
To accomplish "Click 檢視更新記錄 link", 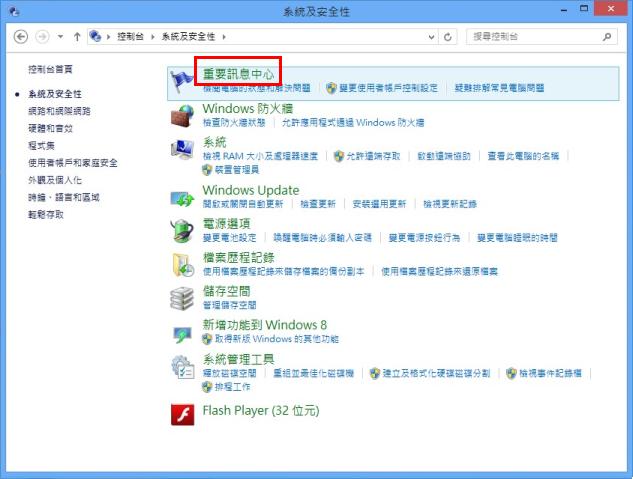I will click(x=450, y=204).
